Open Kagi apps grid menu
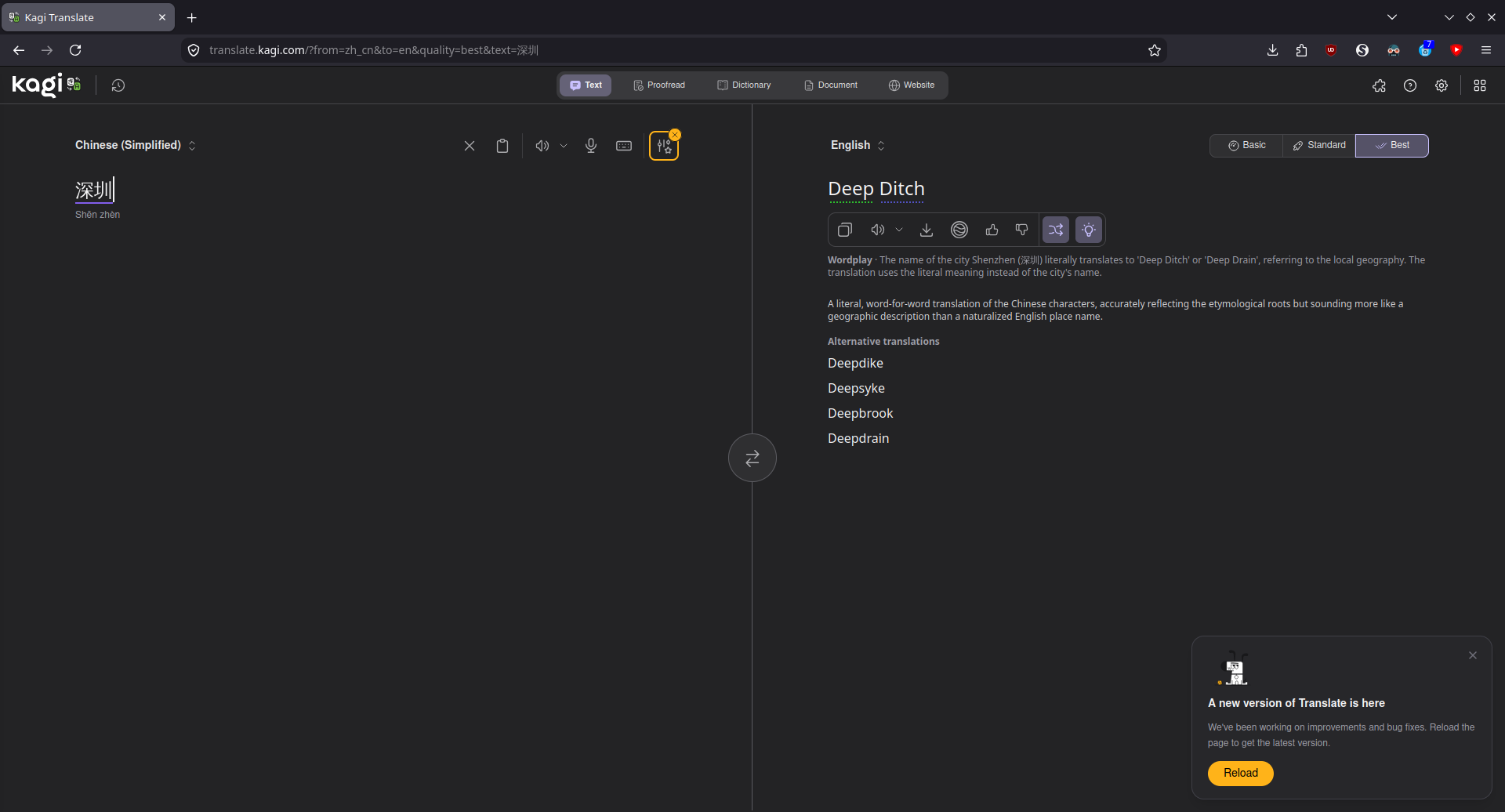 coord(1480,85)
